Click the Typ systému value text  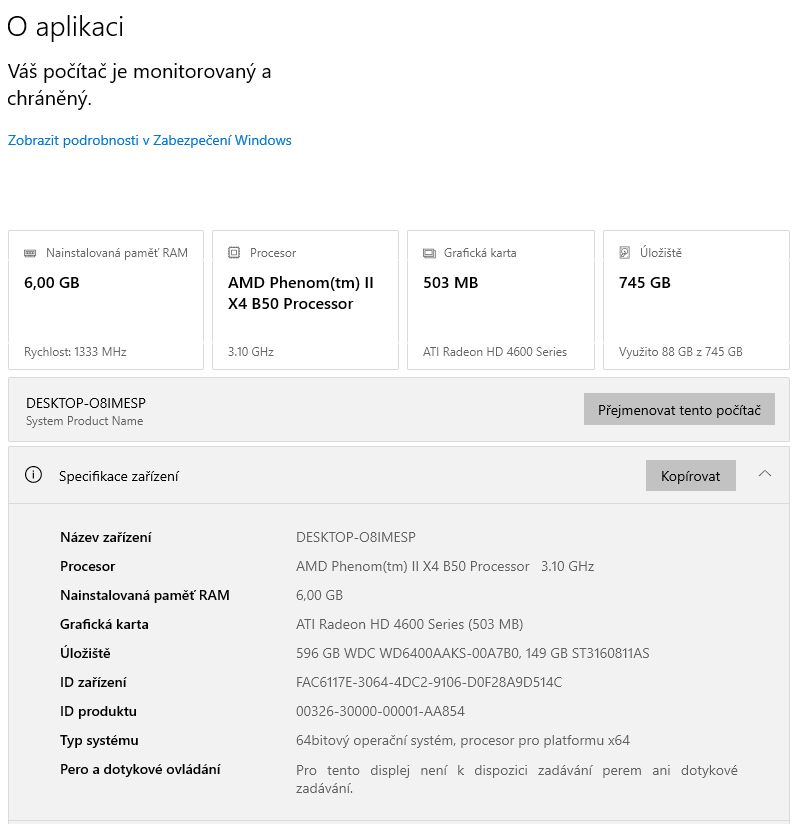click(x=463, y=740)
